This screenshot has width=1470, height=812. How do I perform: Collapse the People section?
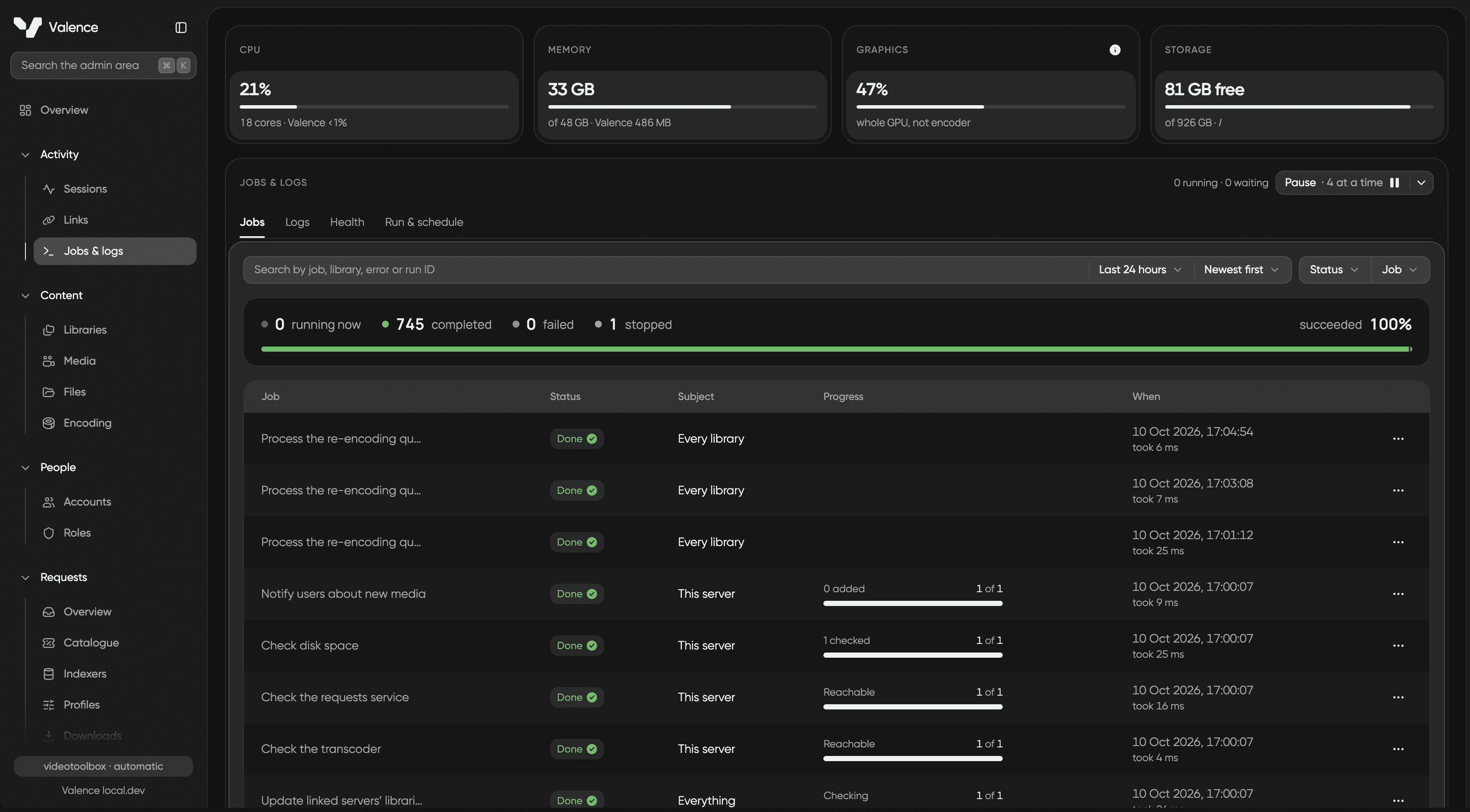tap(25, 467)
